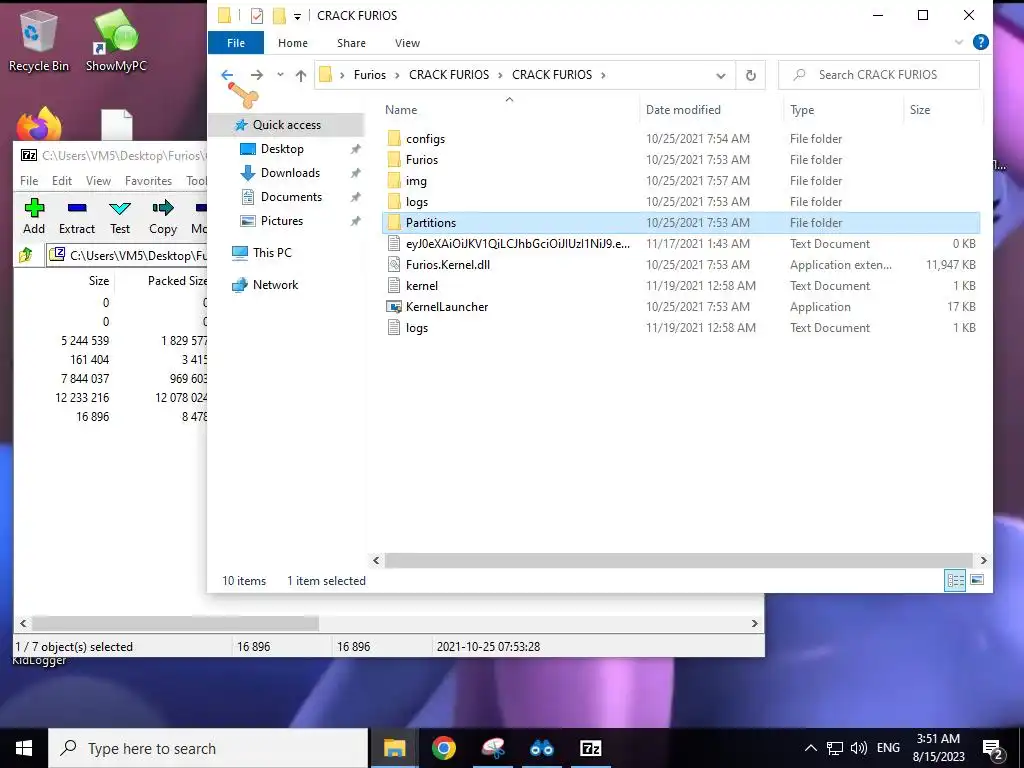
Task: Open the 7-Zip View menu
Action: click(x=98, y=181)
